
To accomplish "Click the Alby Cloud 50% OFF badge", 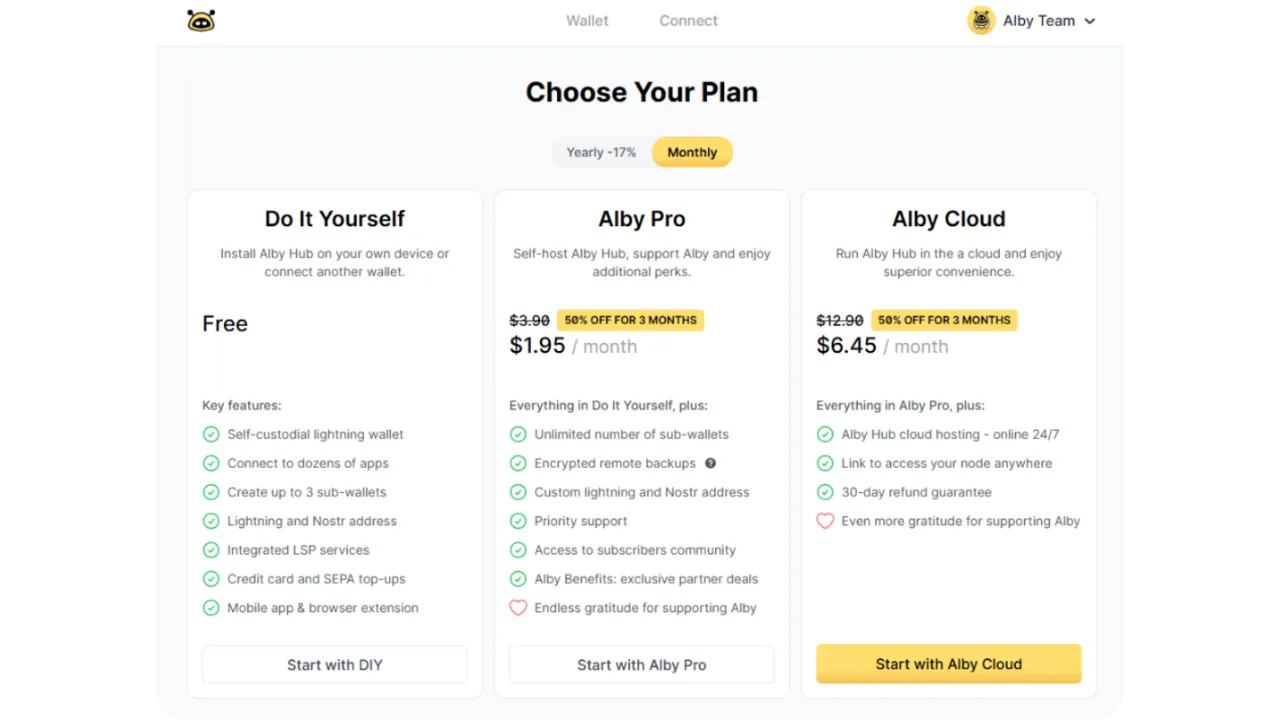I will tap(944, 320).
